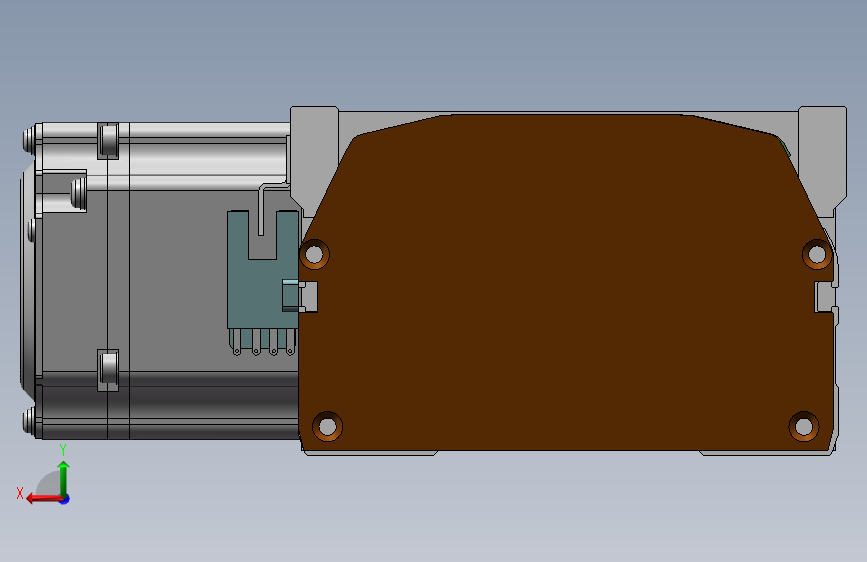867x562 pixels.
Task: Select the lower clip on the motor housing
Action: (108, 370)
